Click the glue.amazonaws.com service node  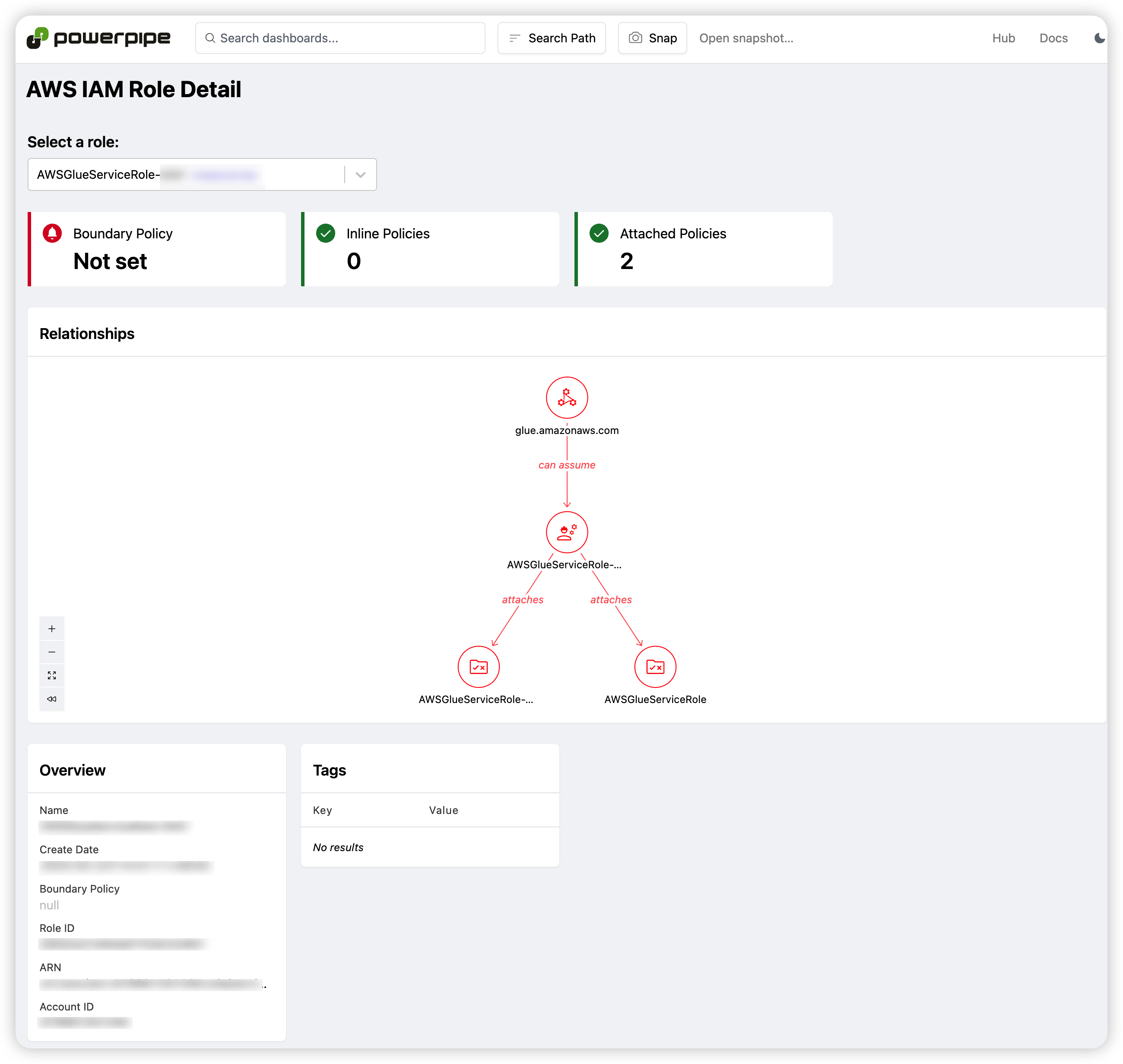point(567,398)
